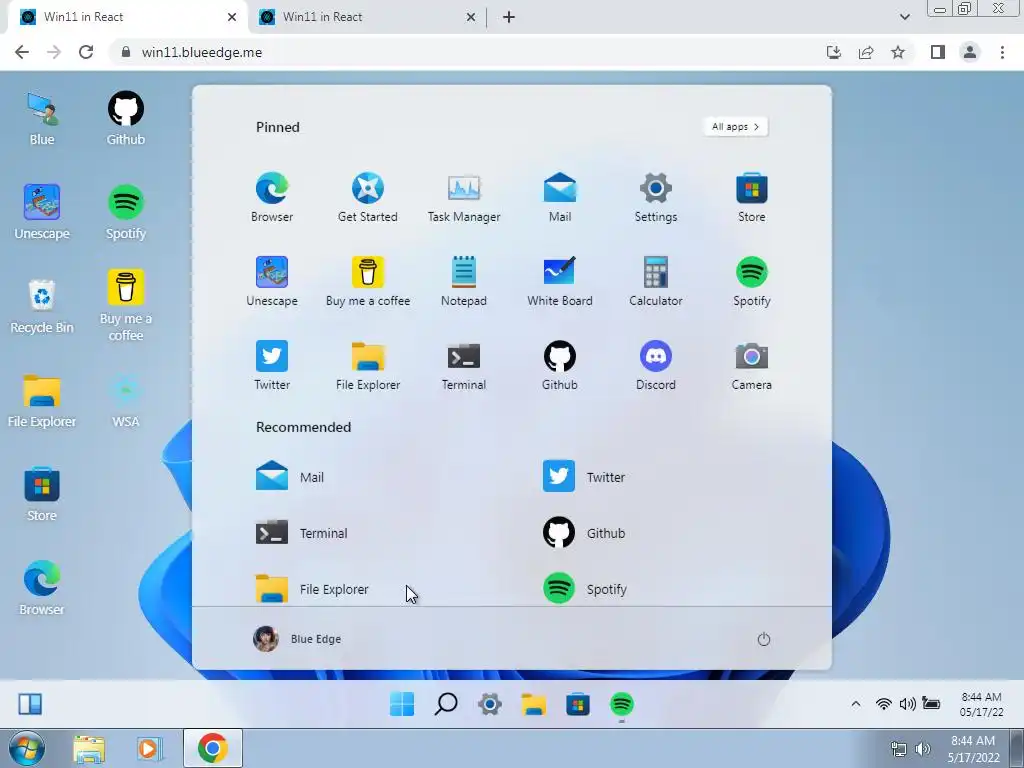Open Chrome three-dot menu
Image resolution: width=1024 pixels, height=768 pixels.
[1002, 52]
